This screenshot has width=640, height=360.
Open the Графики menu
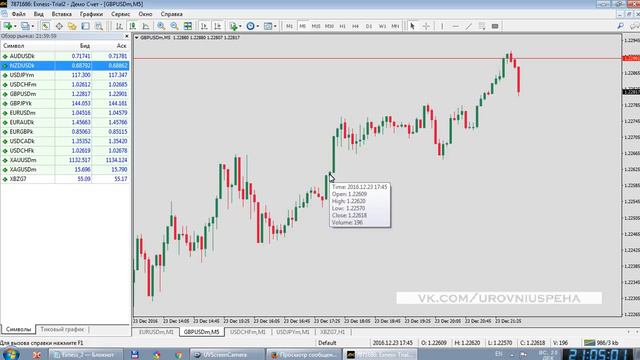[91, 14]
